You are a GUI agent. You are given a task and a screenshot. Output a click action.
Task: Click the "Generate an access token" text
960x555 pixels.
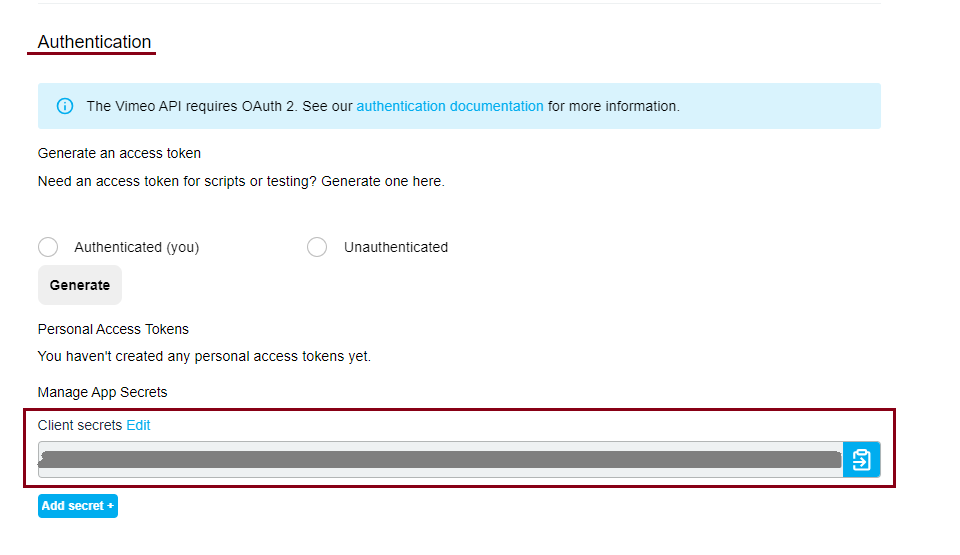coord(119,153)
